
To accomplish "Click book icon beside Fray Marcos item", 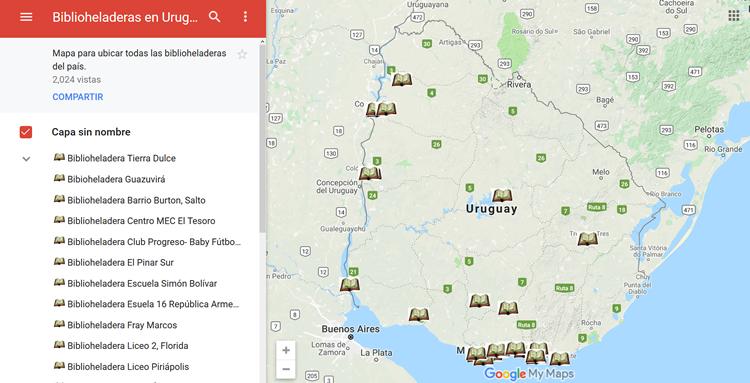I will (x=59, y=324).
